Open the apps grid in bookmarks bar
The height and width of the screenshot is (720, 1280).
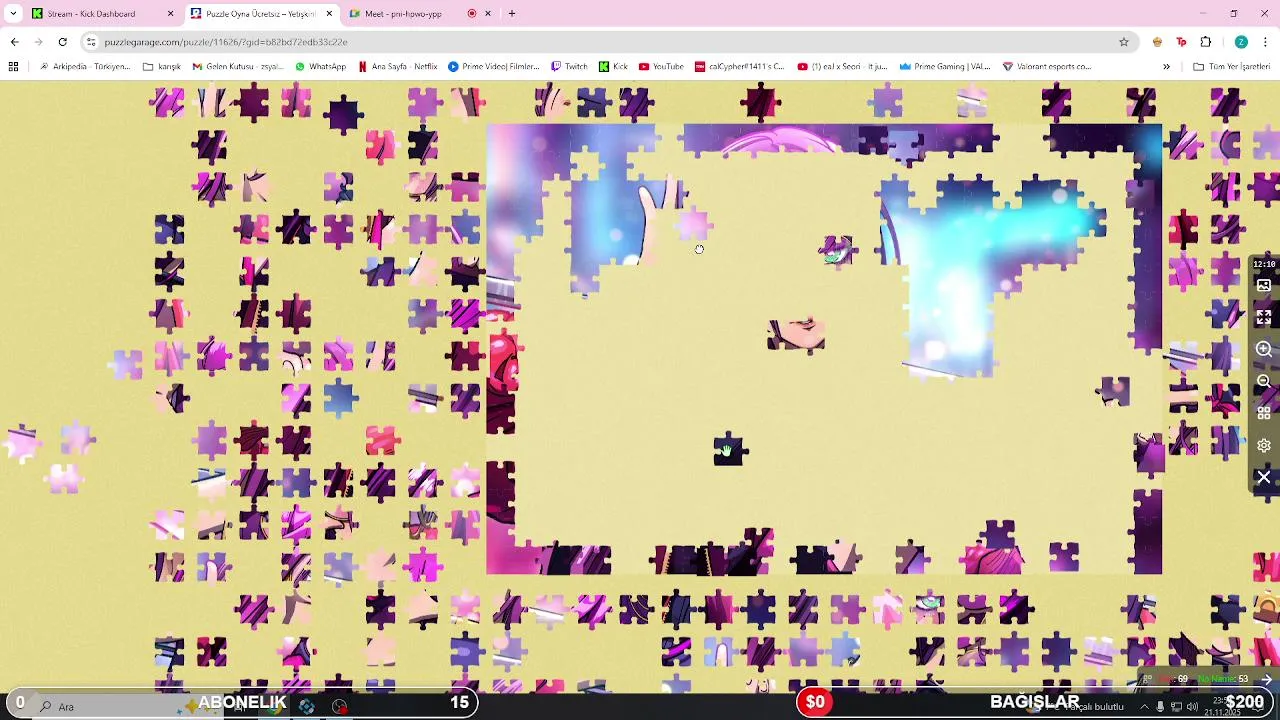point(13,67)
